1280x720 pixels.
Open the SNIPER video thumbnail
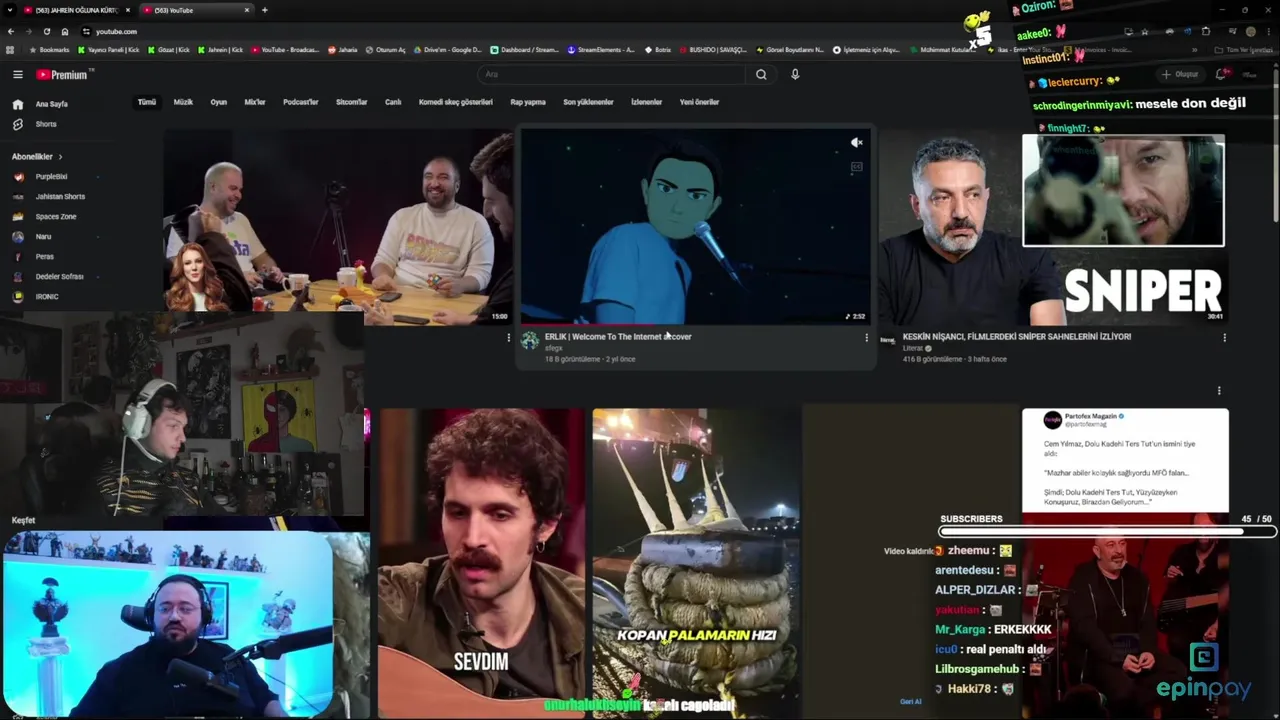(x=1053, y=227)
